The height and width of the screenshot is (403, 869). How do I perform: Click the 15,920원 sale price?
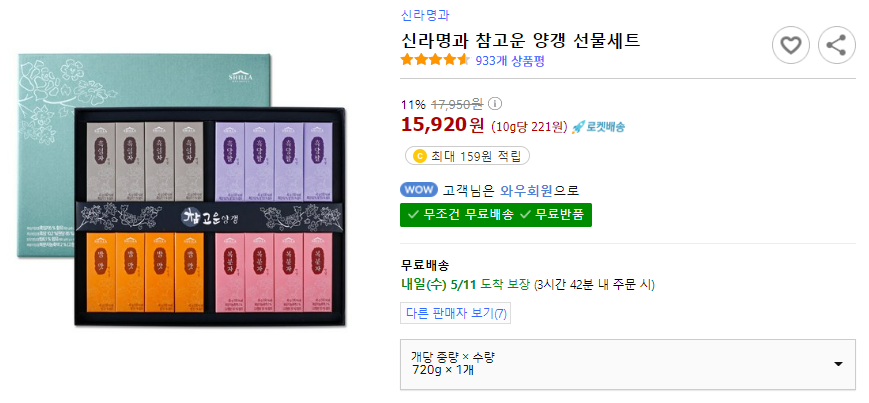click(x=442, y=125)
